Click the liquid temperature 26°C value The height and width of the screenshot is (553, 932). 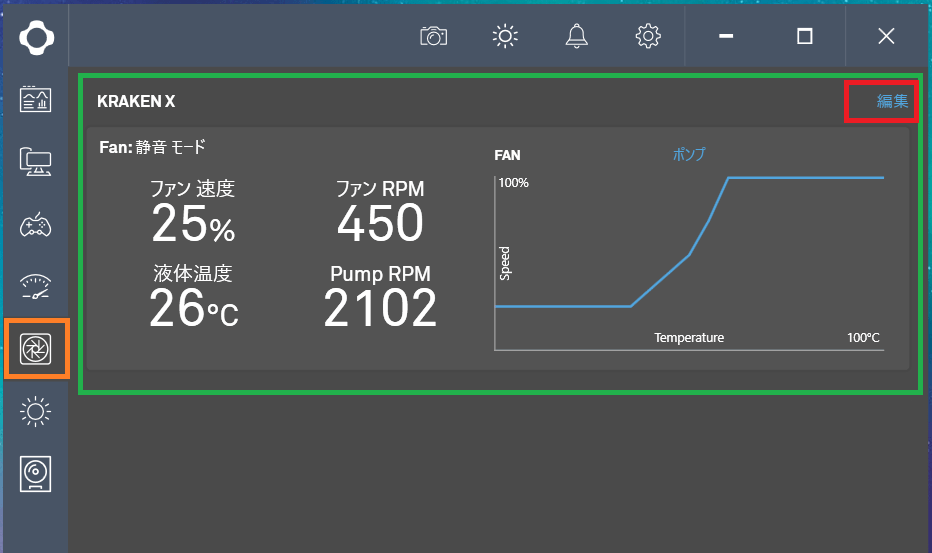click(x=194, y=308)
